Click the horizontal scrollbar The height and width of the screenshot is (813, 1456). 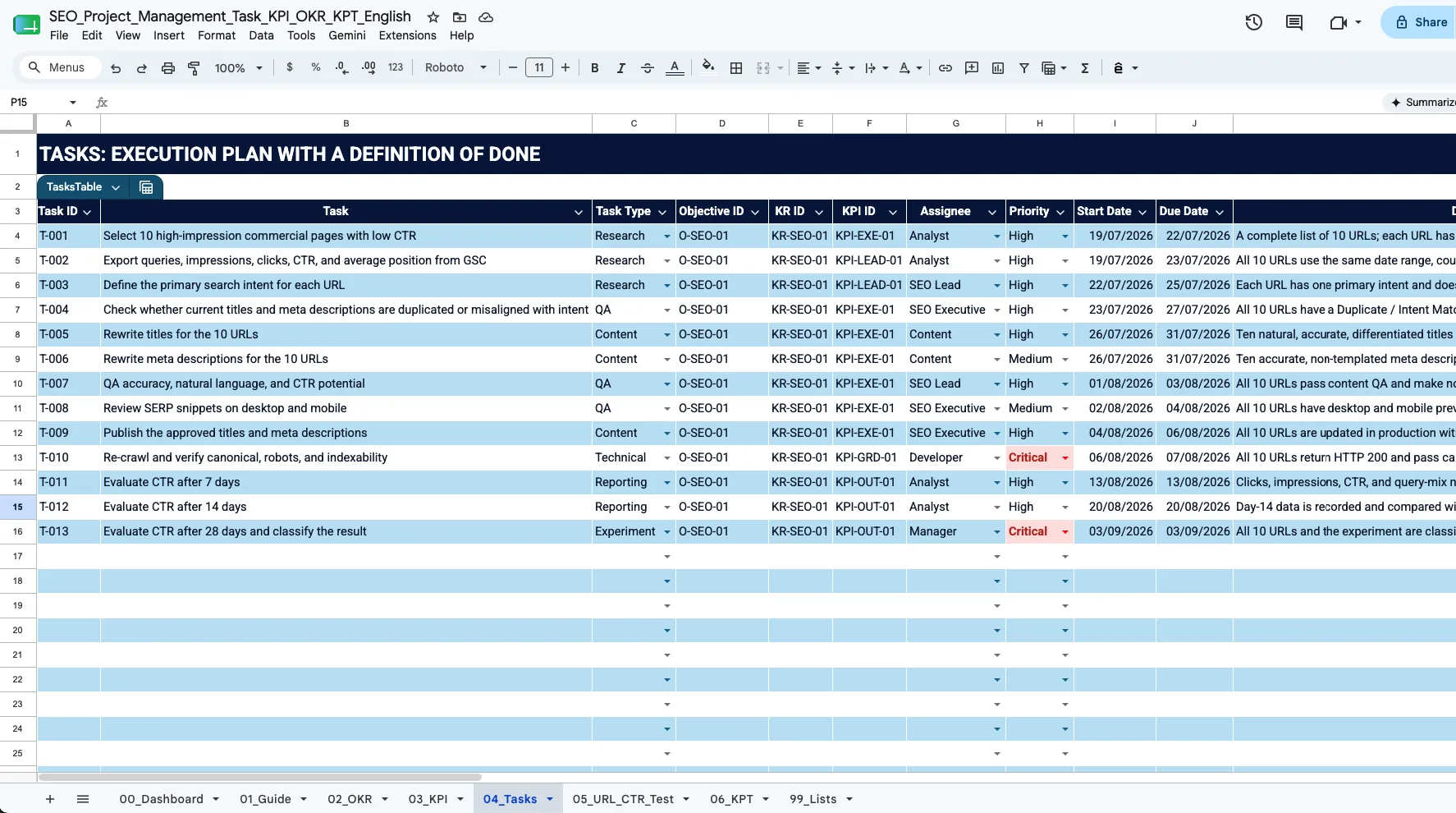coord(259,776)
